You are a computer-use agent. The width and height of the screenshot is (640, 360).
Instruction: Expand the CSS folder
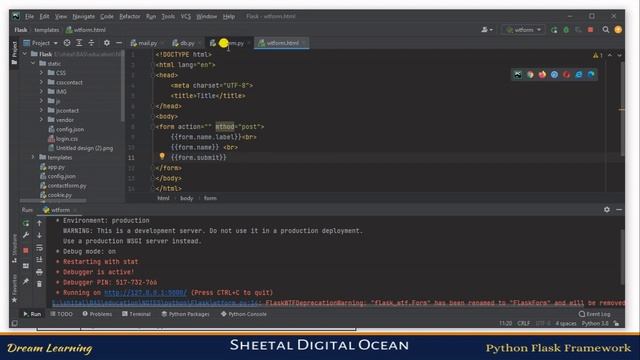click(x=41, y=73)
